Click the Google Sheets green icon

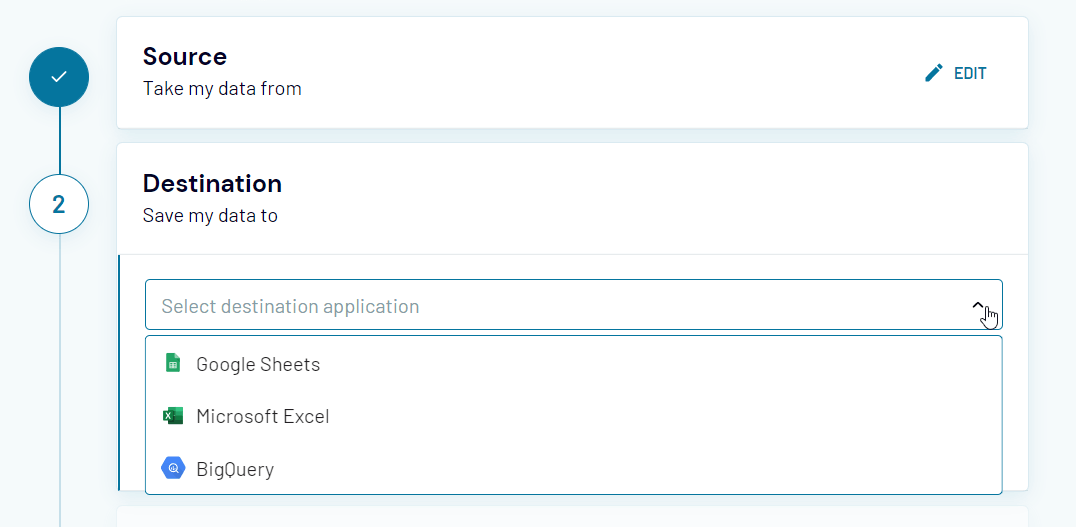pyautogui.click(x=173, y=363)
